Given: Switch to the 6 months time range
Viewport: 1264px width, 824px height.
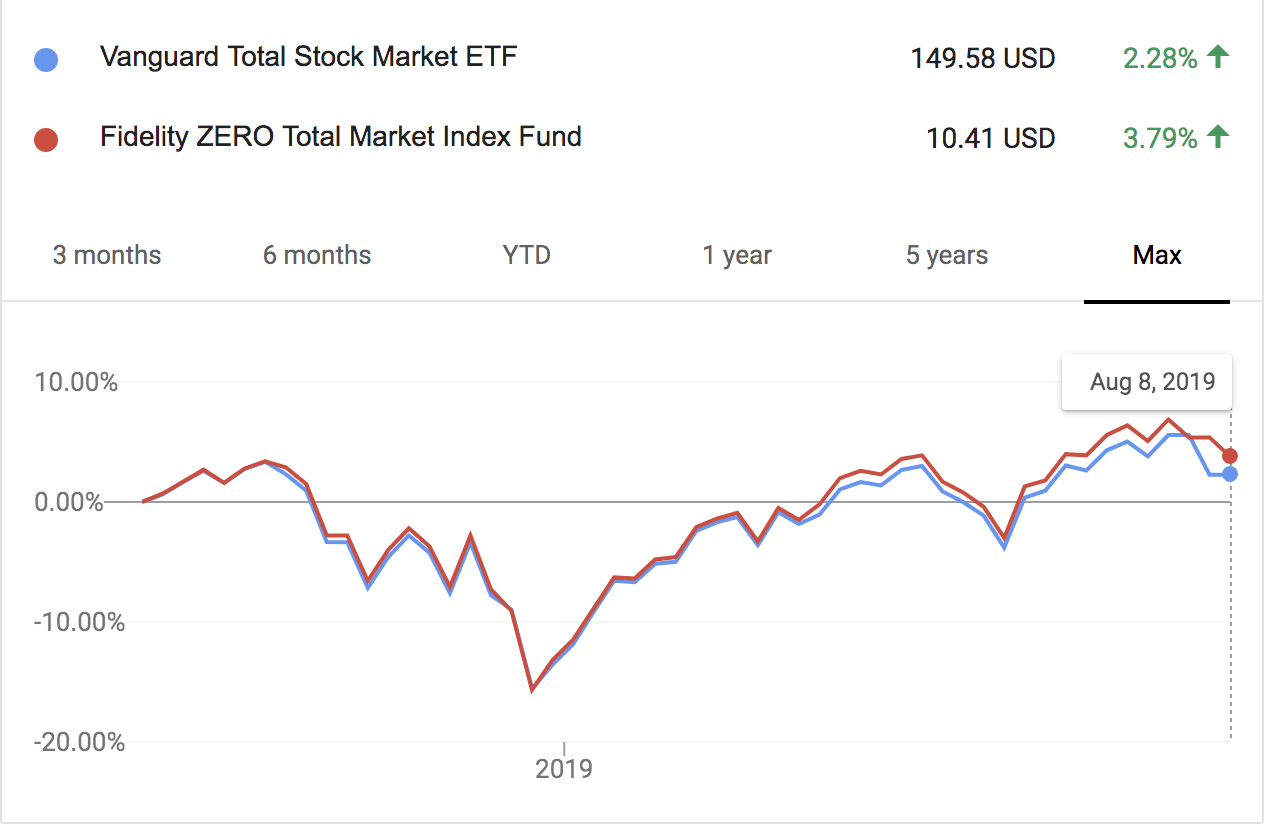Looking at the screenshot, I should [x=316, y=255].
